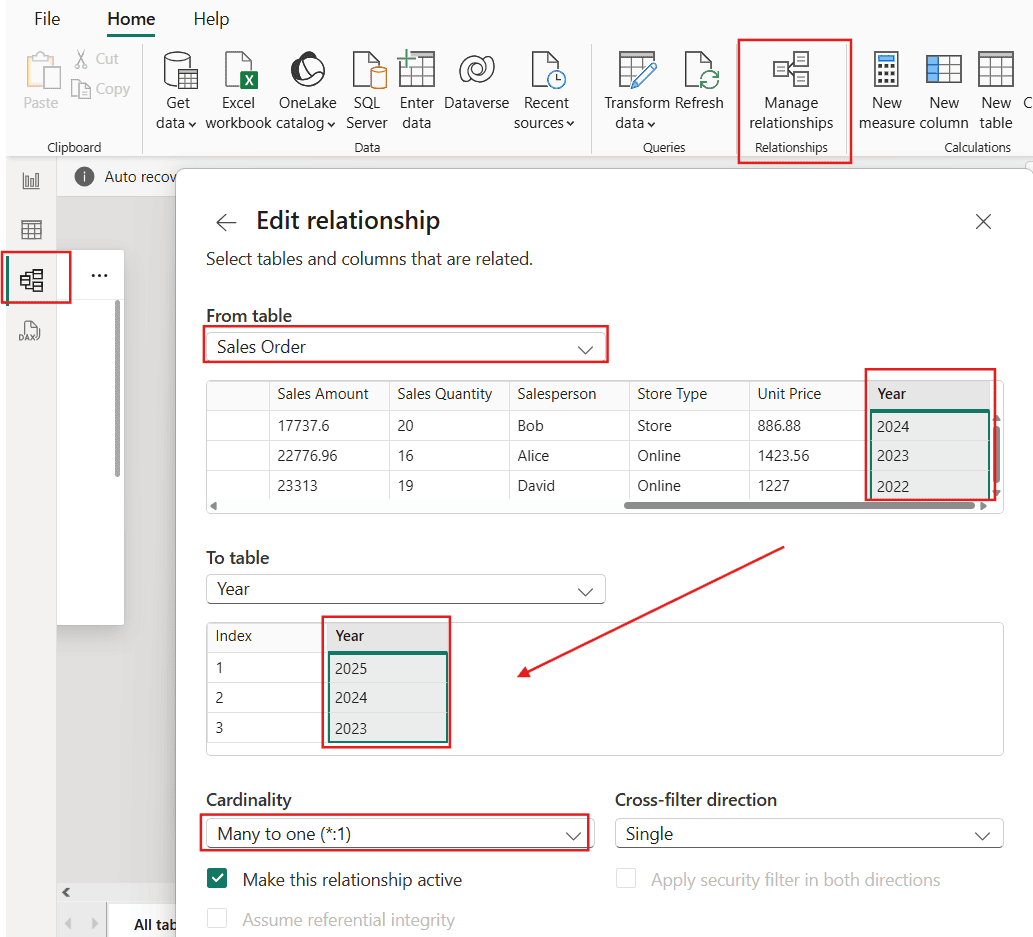The width and height of the screenshot is (1033, 937).
Task: Click the Unit Price value 1423.56
Action: pyautogui.click(x=809, y=455)
